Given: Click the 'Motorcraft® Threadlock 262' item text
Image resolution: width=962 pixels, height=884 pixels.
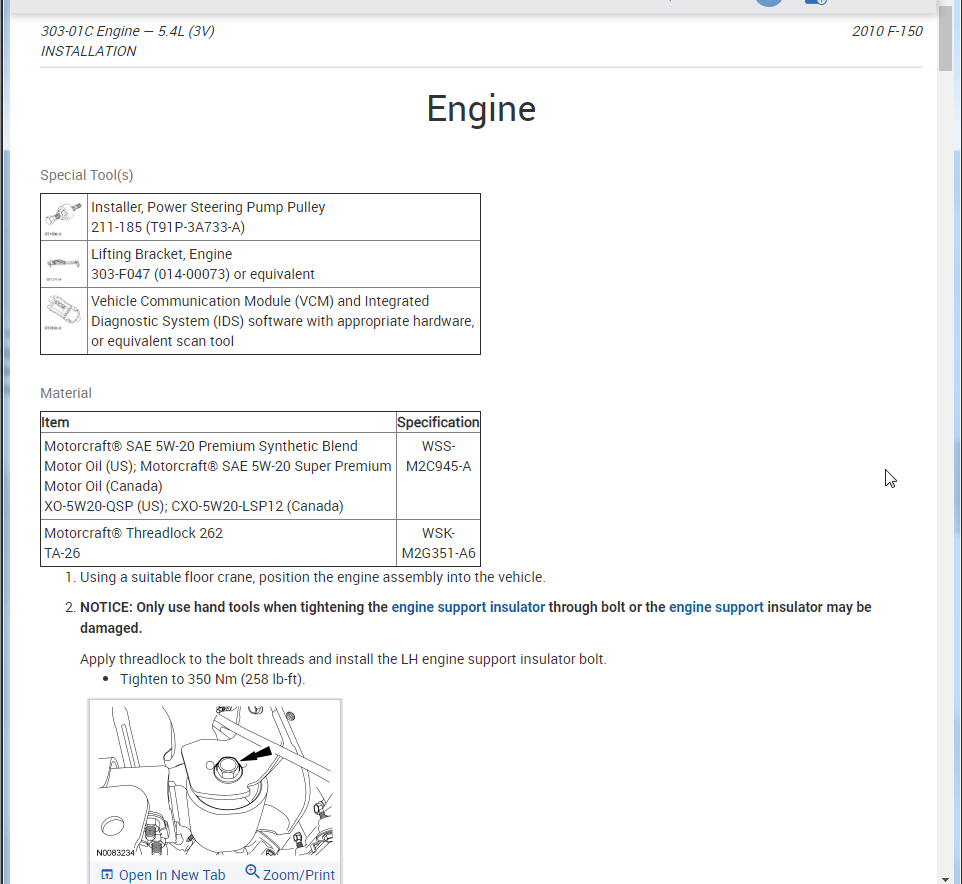Looking at the screenshot, I should (133, 533).
